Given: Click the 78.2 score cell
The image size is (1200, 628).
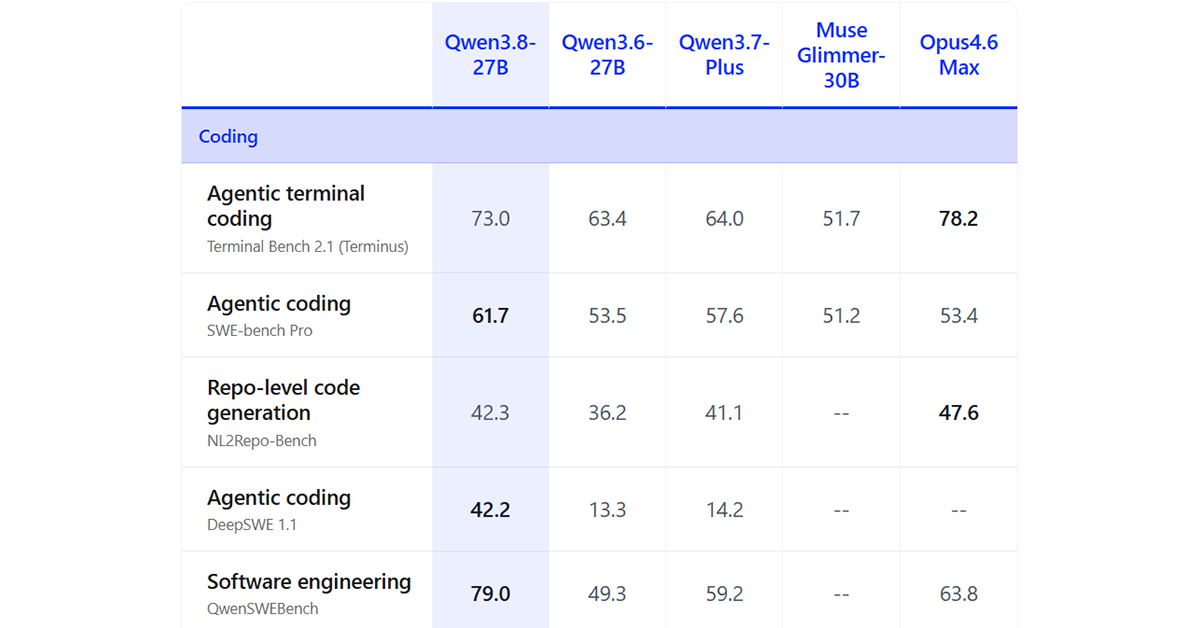Looking at the screenshot, I should pos(959,218).
